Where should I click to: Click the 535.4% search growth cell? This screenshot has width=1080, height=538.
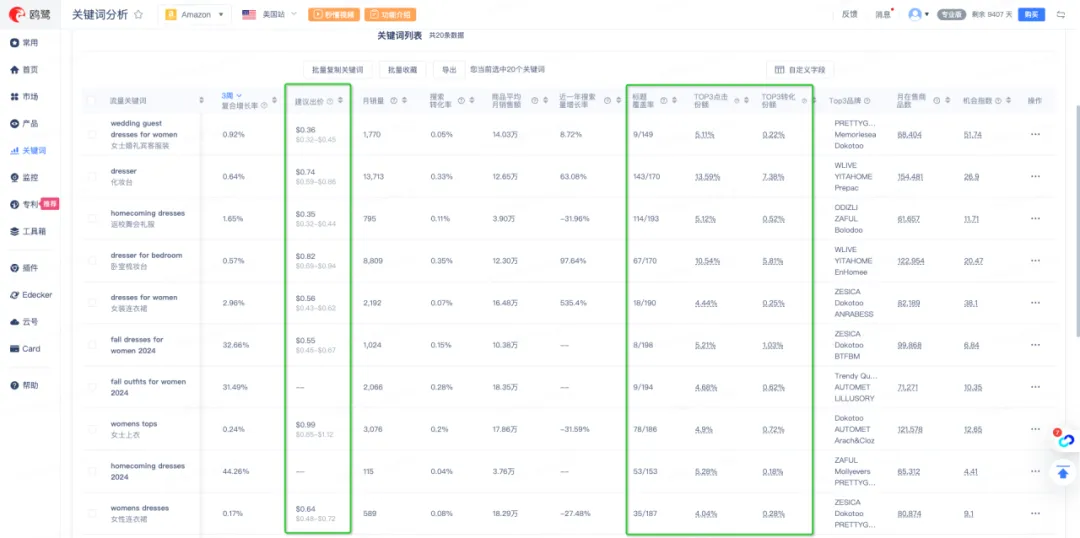574,303
